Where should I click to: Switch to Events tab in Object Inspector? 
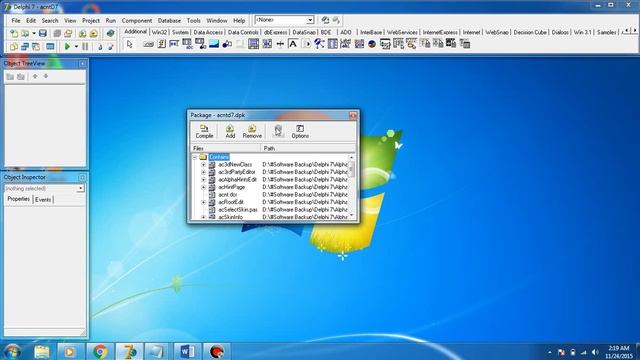point(43,200)
